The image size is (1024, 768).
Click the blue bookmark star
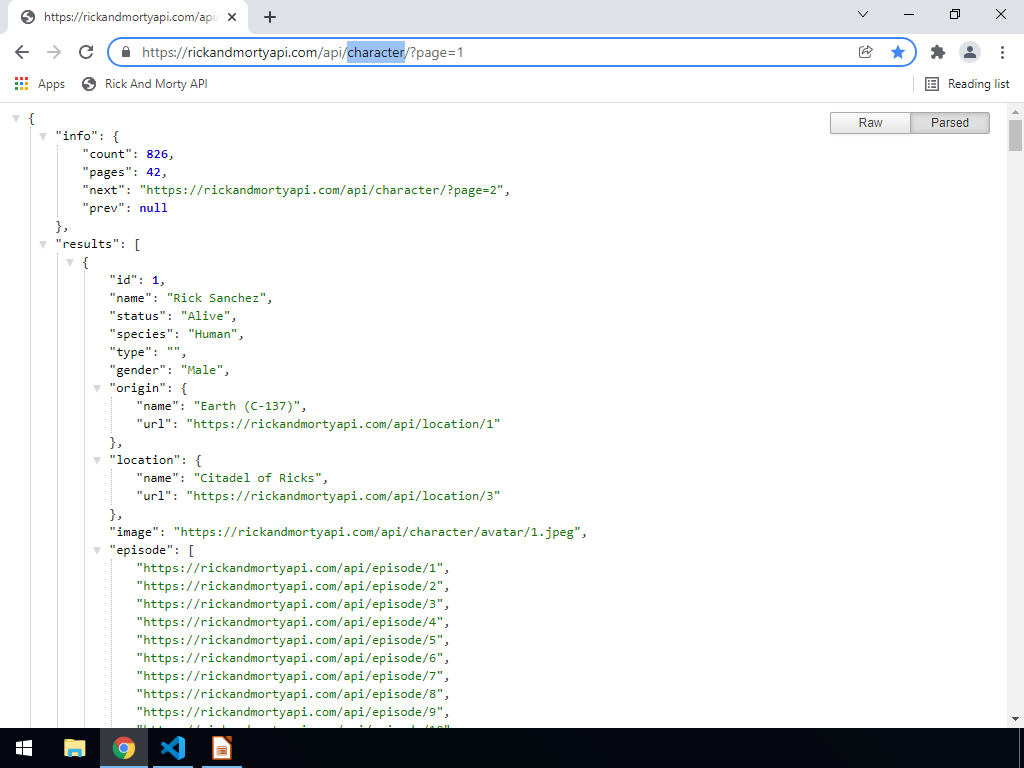click(898, 52)
